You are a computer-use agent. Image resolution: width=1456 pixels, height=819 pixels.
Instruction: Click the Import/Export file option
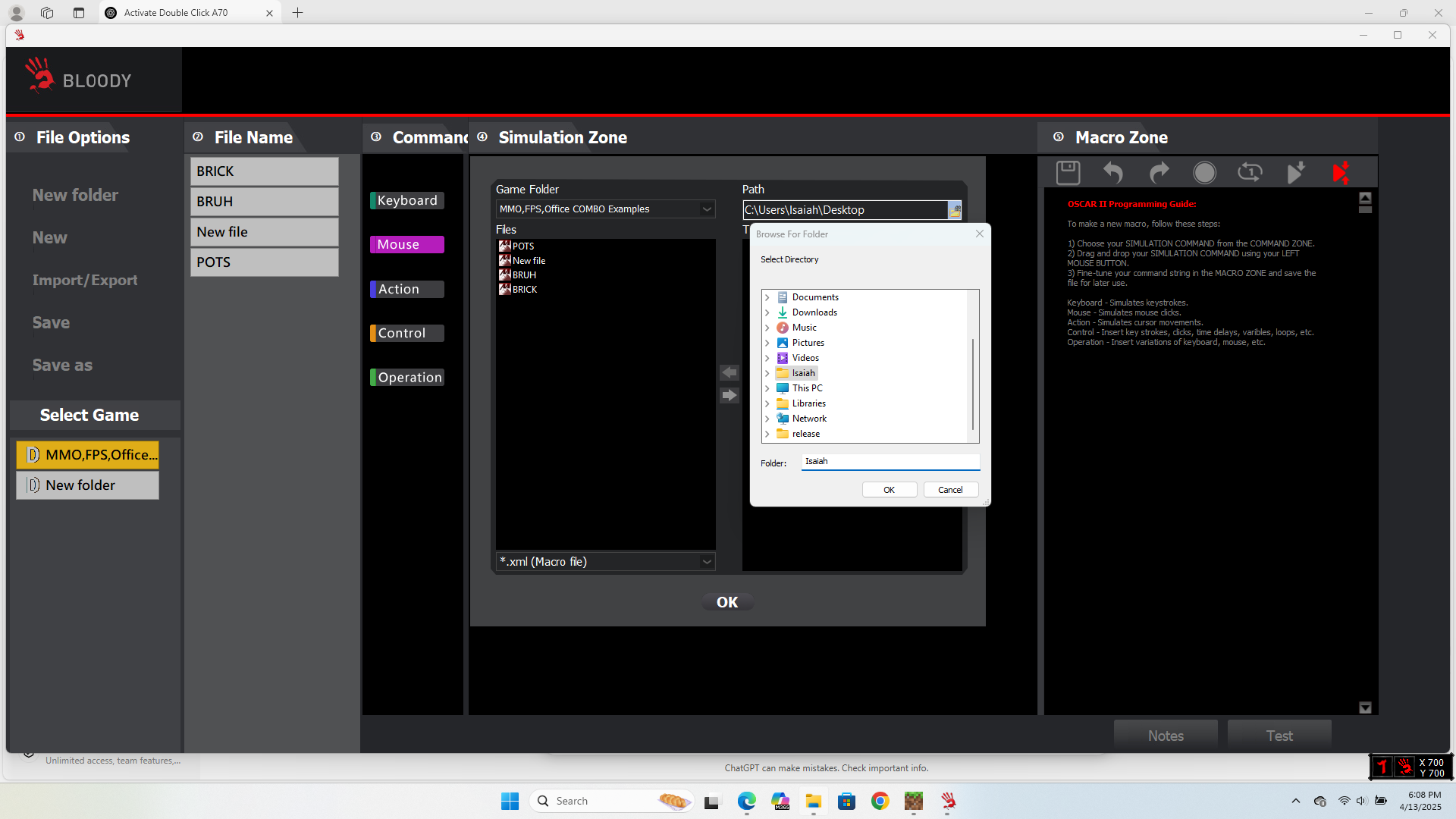point(85,280)
